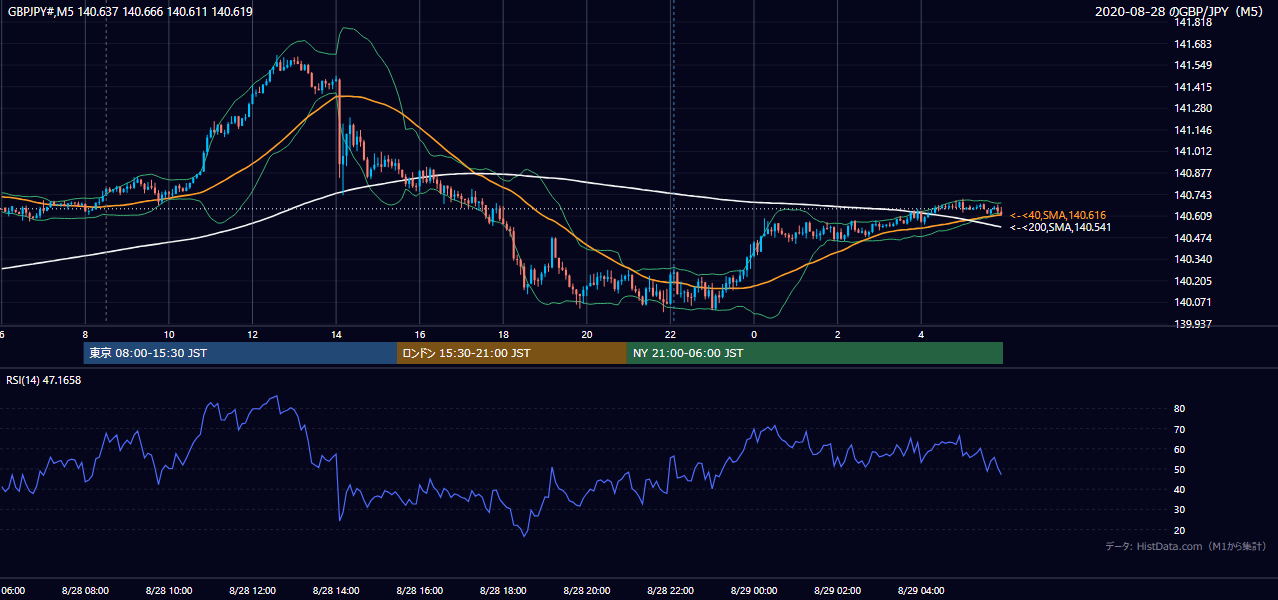Click the 8/28 16:00 time axis label
This screenshot has height=600, width=1278.
click(x=419, y=591)
